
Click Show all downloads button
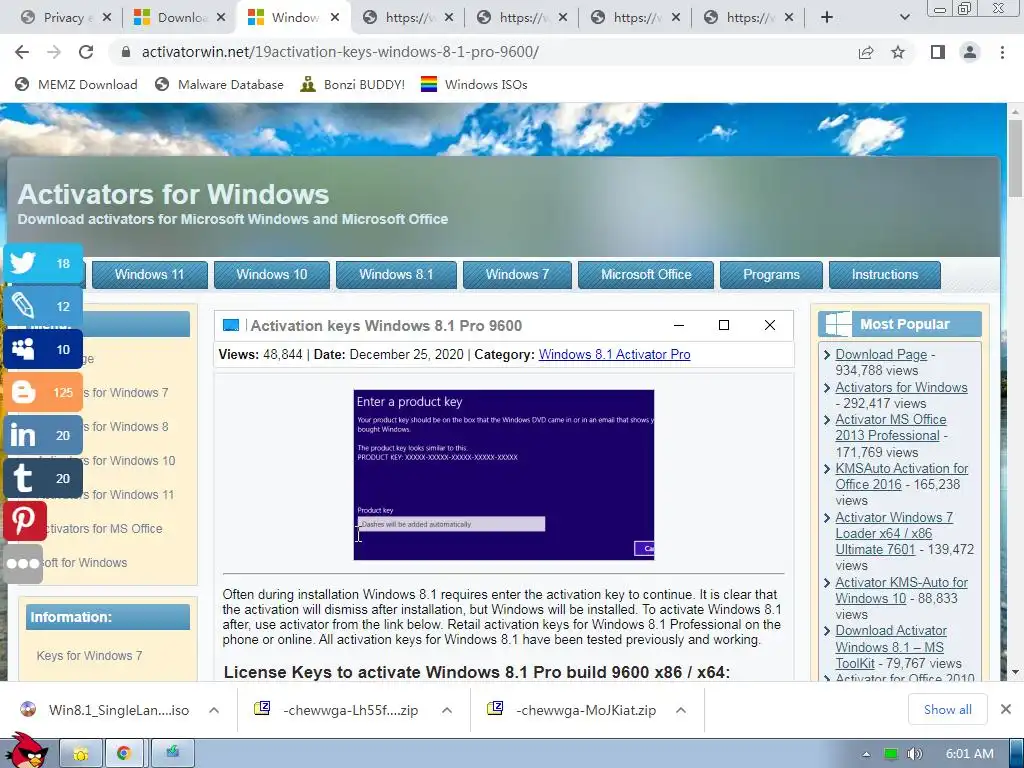click(x=947, y=709)
